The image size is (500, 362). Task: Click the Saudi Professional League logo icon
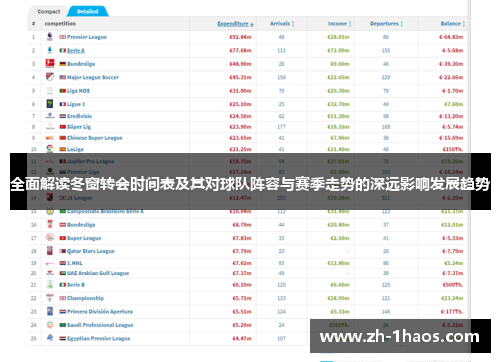point(50,325)
